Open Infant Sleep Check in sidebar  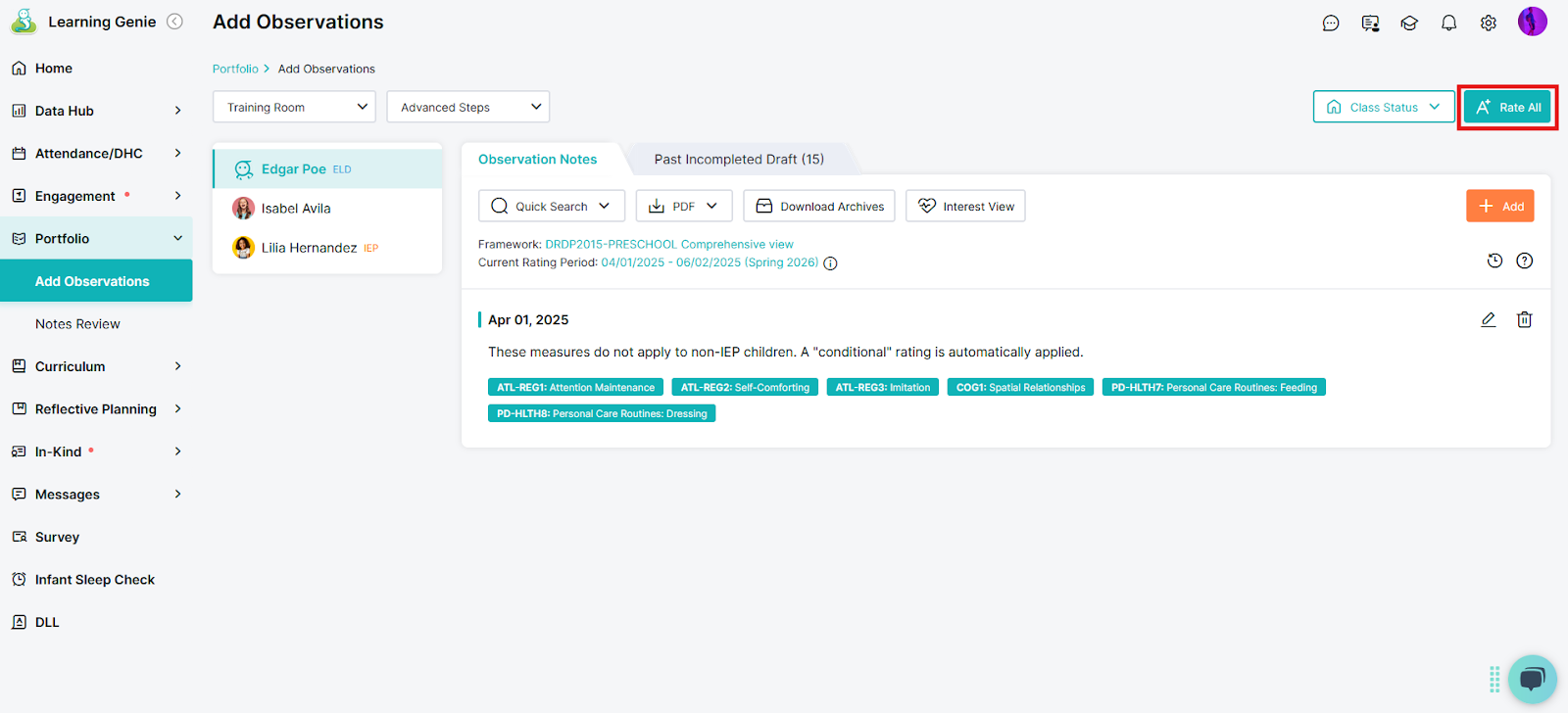click(x=96, y=580)
